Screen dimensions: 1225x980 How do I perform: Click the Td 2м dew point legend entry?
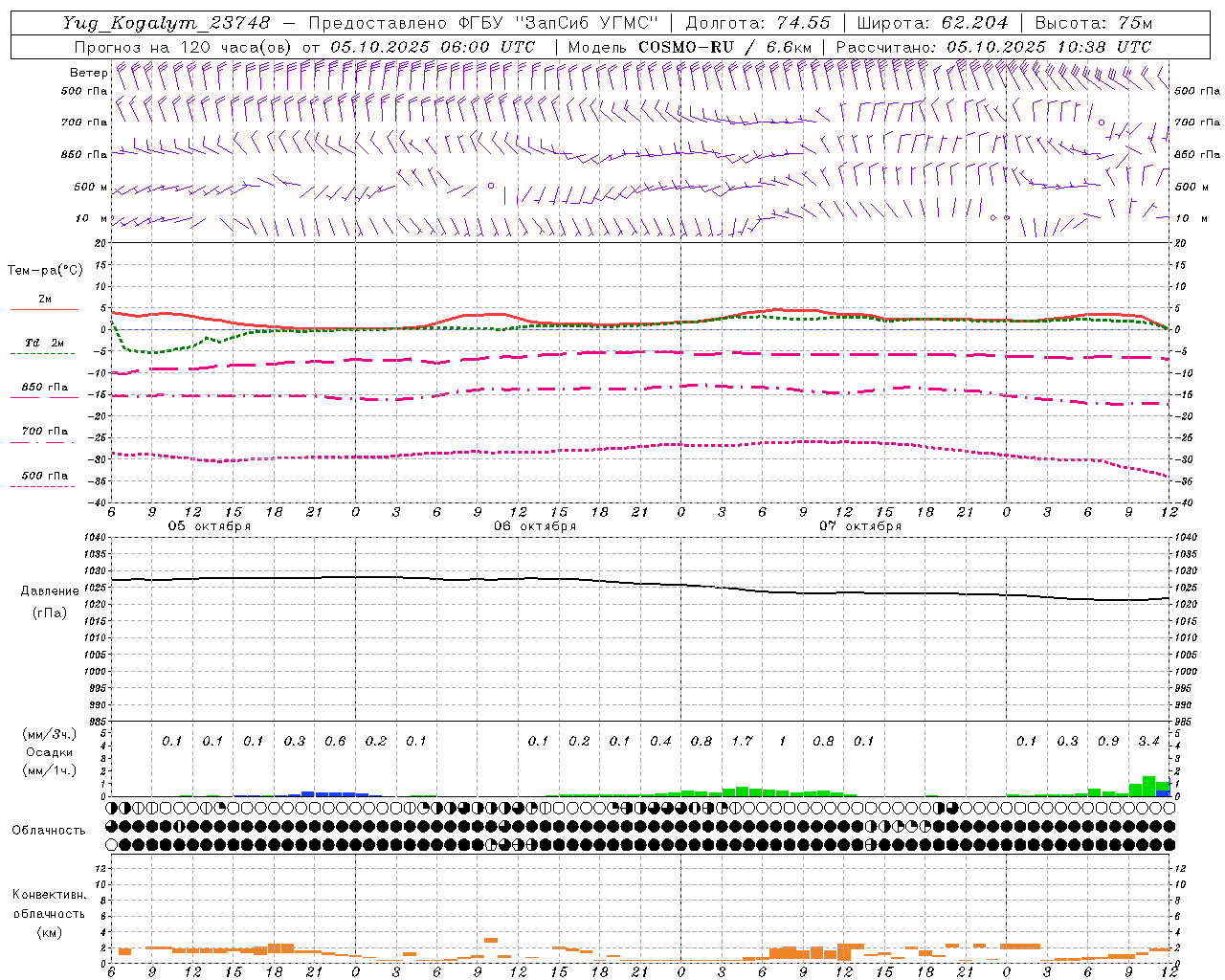click(x=45, y=343)
